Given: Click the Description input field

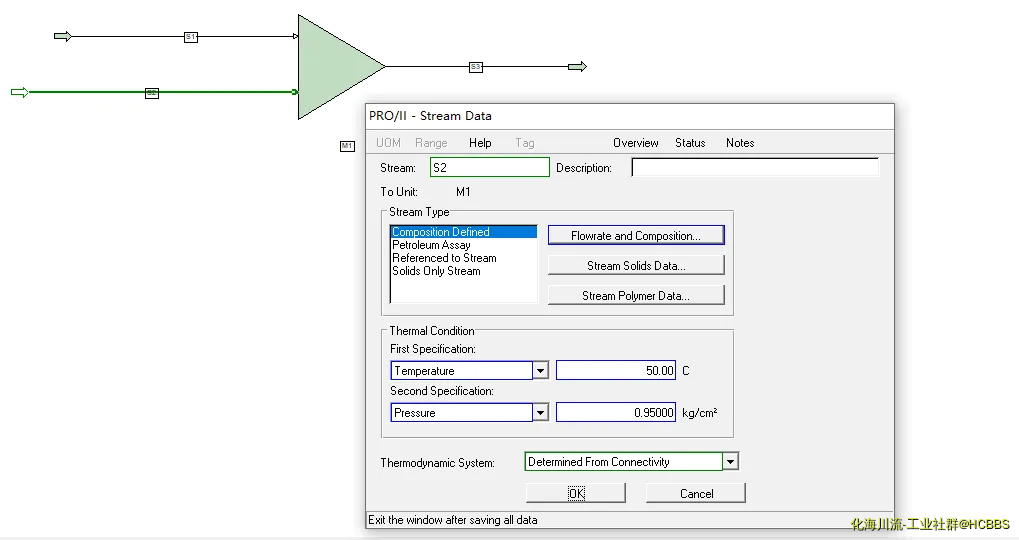Looking at the screenshot, I should (x=755, y=168).
